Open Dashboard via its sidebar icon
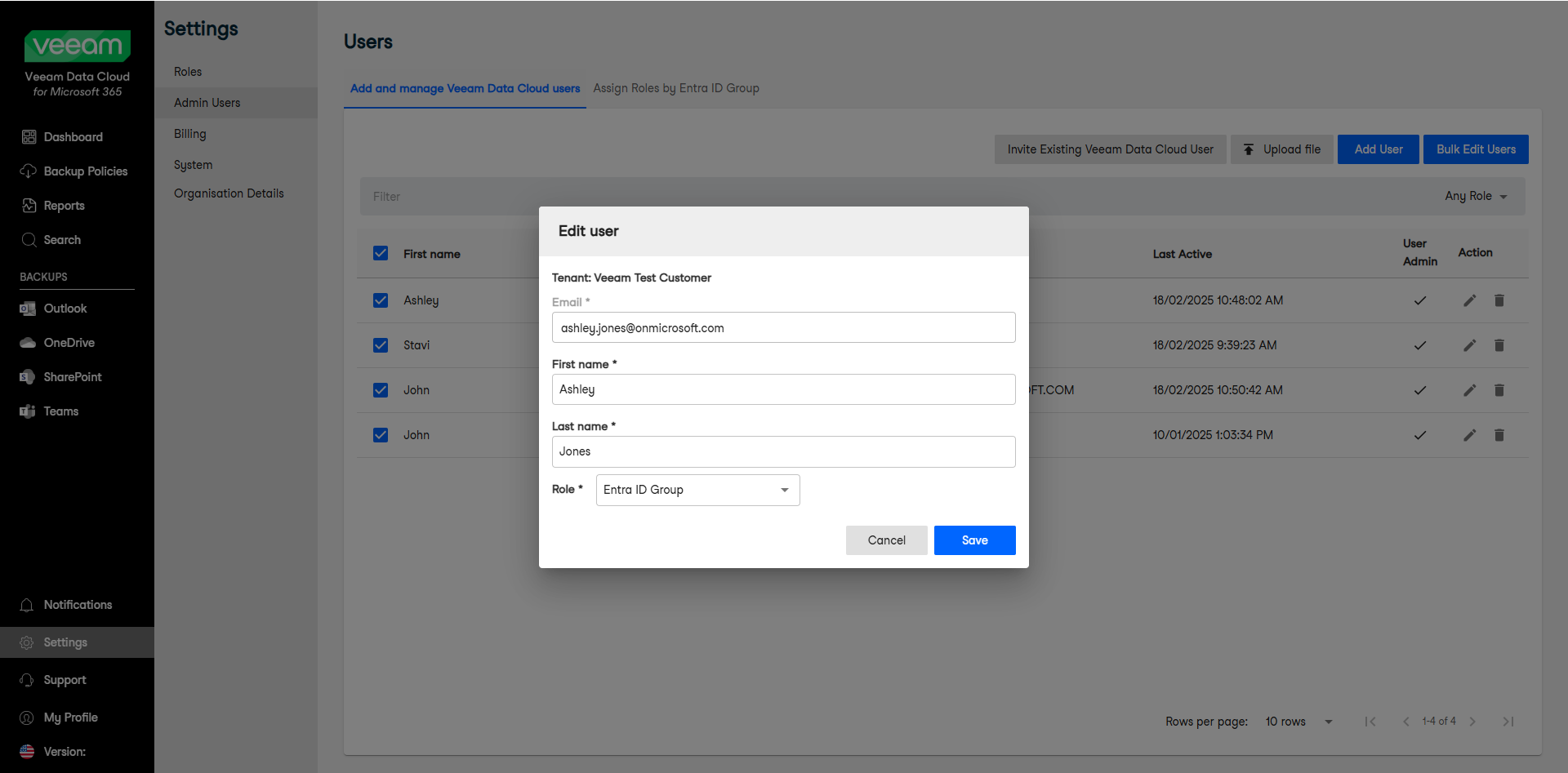 tap(29, 137)
